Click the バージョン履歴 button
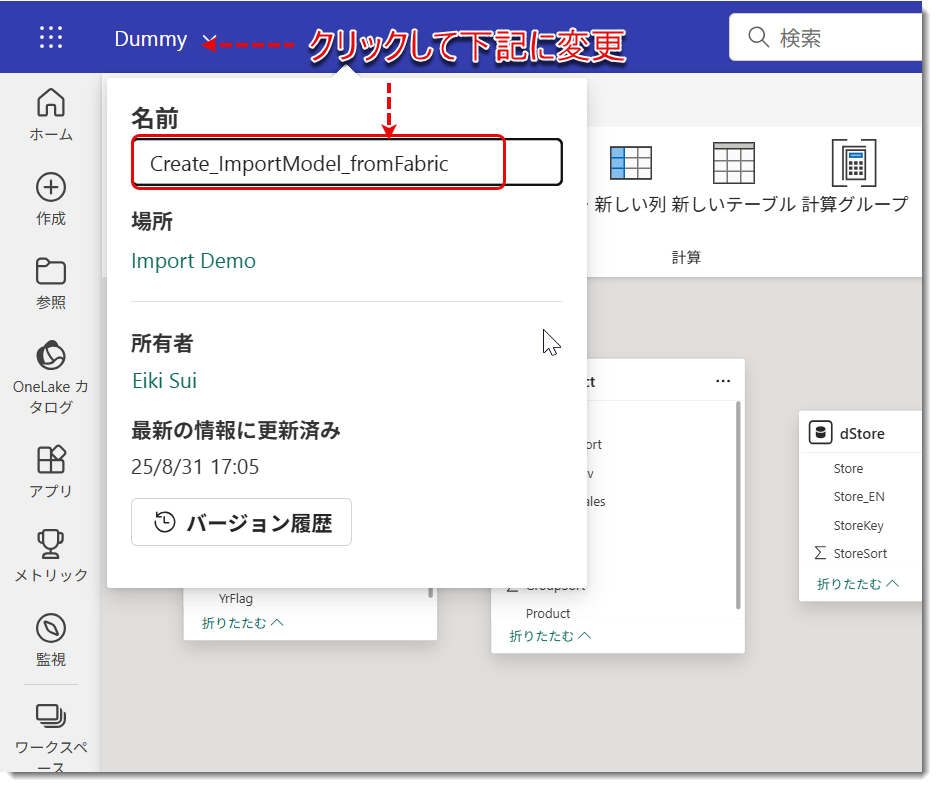The image size is (937, 787). 241,522
